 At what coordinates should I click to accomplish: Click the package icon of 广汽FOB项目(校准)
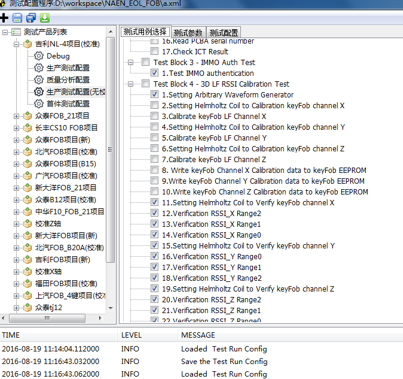click(27, 176)
